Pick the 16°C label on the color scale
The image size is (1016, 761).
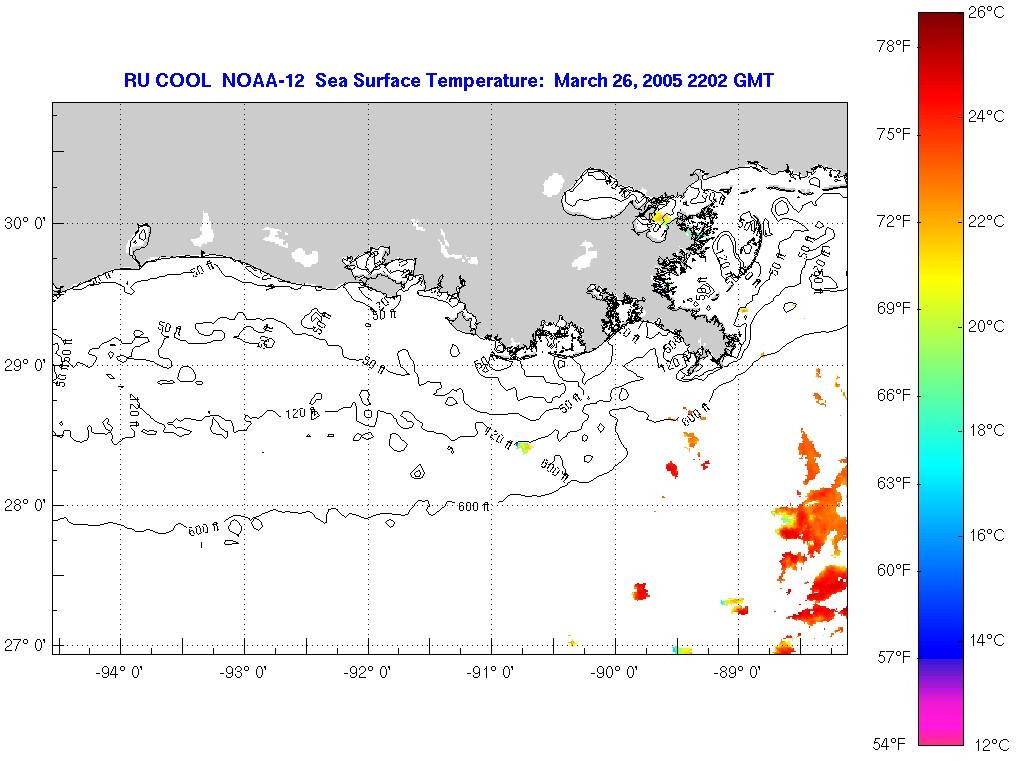[x=986, y=535]
